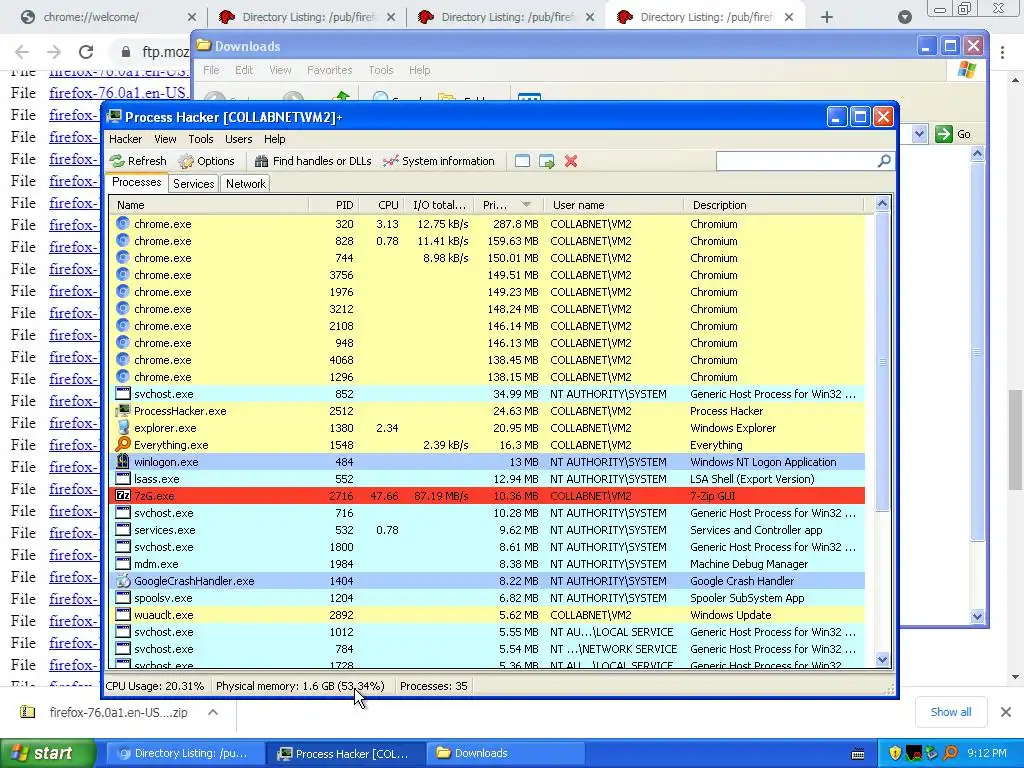The image size is (1024, 768).
Task: Sort by the CPU column header
Action: tap(381, 205)
